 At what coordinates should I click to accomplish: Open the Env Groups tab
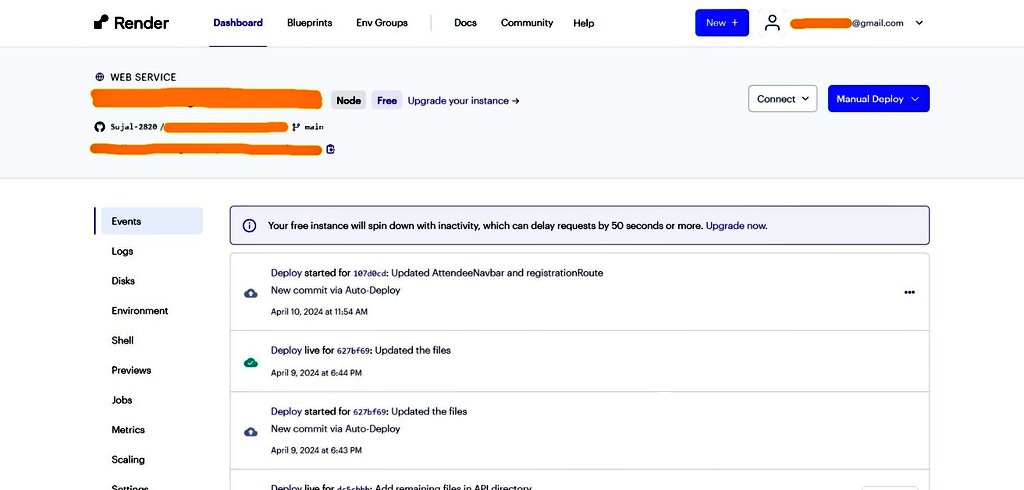382,23
